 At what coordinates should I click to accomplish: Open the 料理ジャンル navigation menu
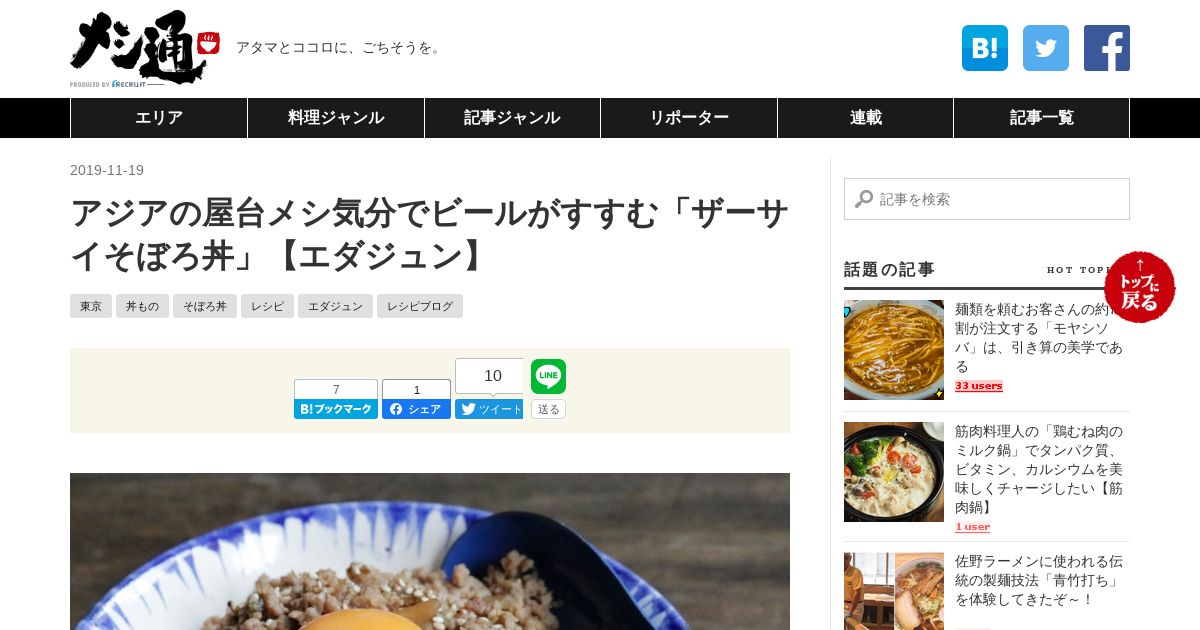[x=336, y=118]
